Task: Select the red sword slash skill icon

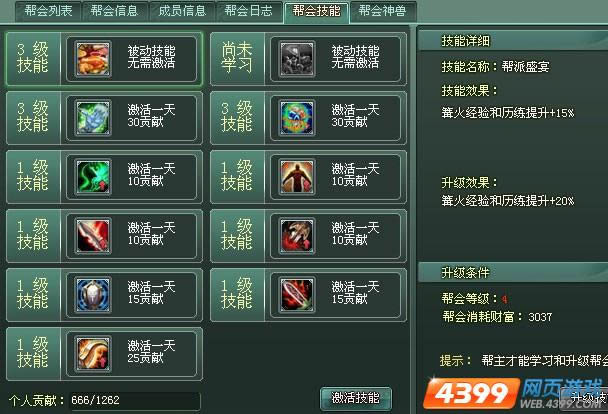Action: (93, 236)
